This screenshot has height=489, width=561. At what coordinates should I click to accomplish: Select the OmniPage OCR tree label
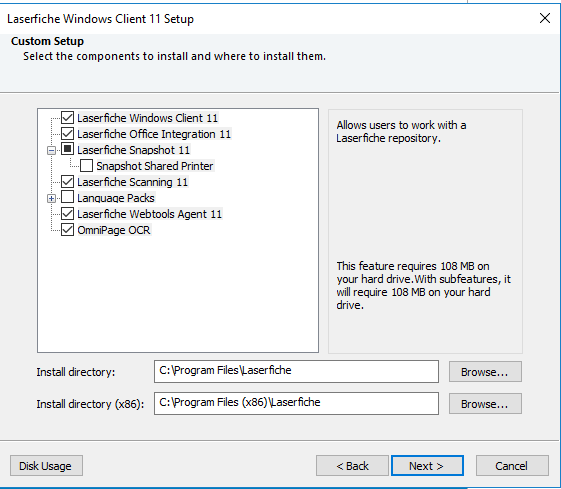click(x=114, y=230)
